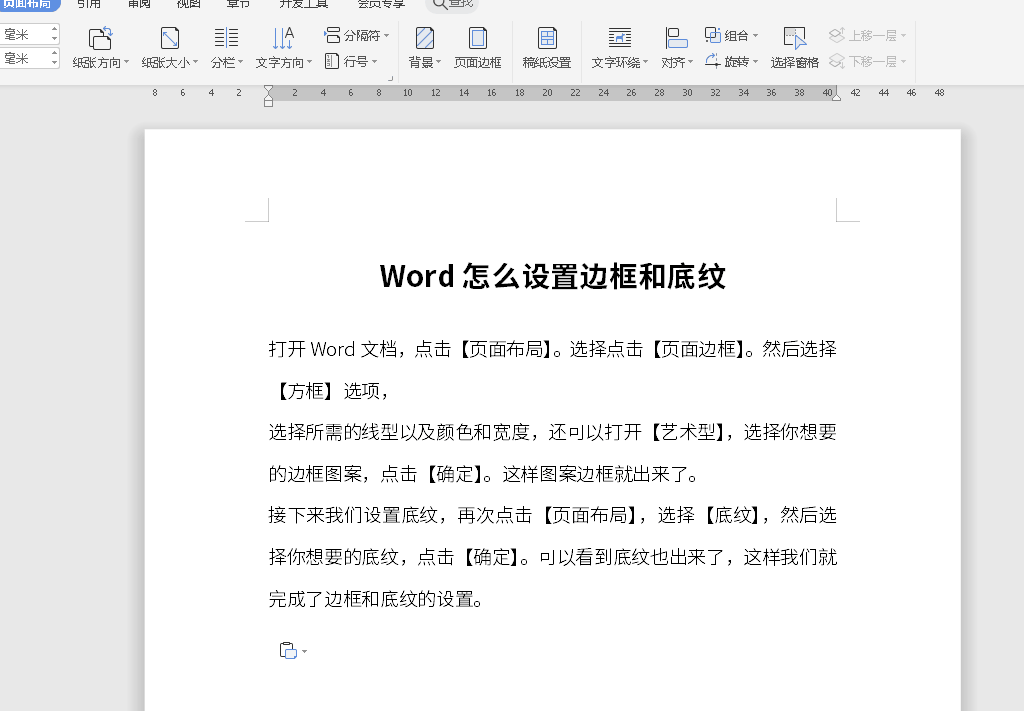Click the left indent box marker on ruler

point(268,103)
